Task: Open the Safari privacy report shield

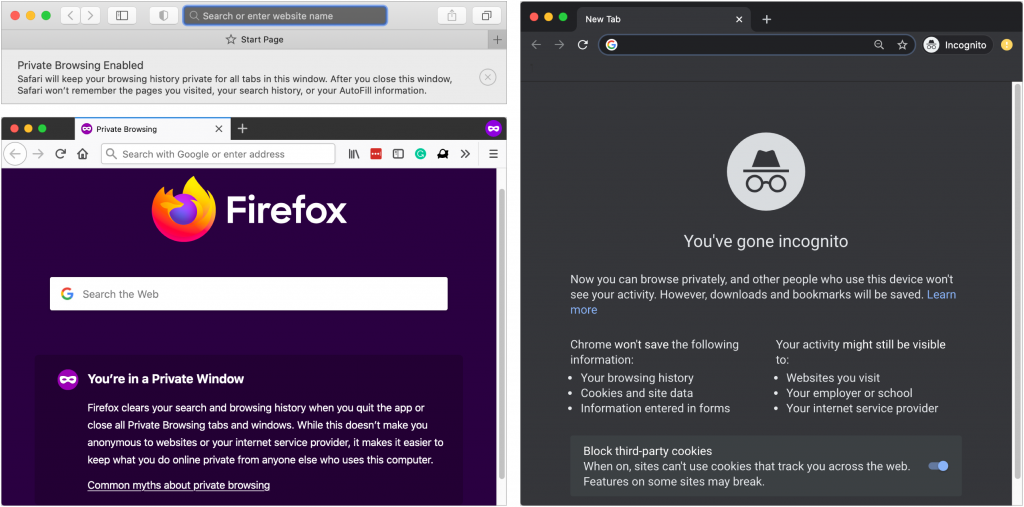Action: (163, 16)
